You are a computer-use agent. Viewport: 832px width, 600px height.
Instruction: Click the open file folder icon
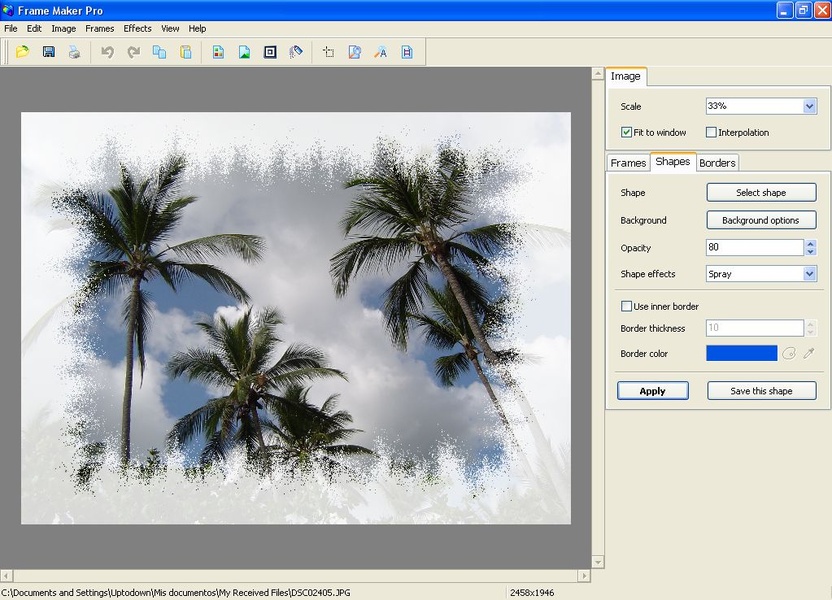pos(22,52)
